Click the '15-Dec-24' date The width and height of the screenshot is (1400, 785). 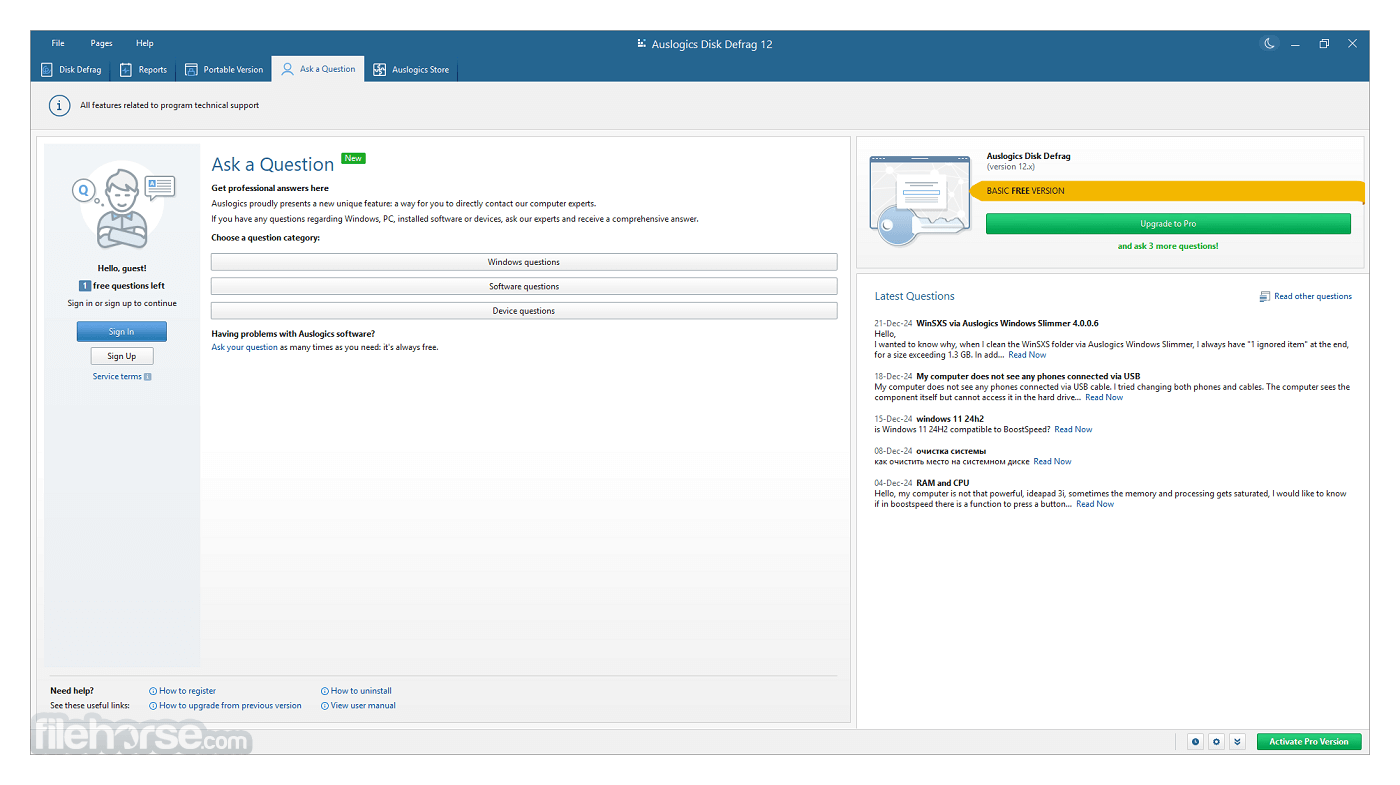point(893,420)
